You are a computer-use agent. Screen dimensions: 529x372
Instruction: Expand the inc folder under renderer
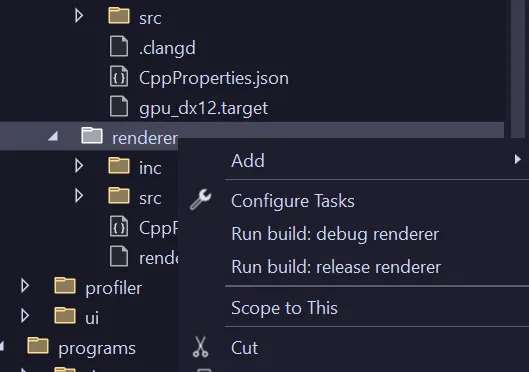point(79,166)
